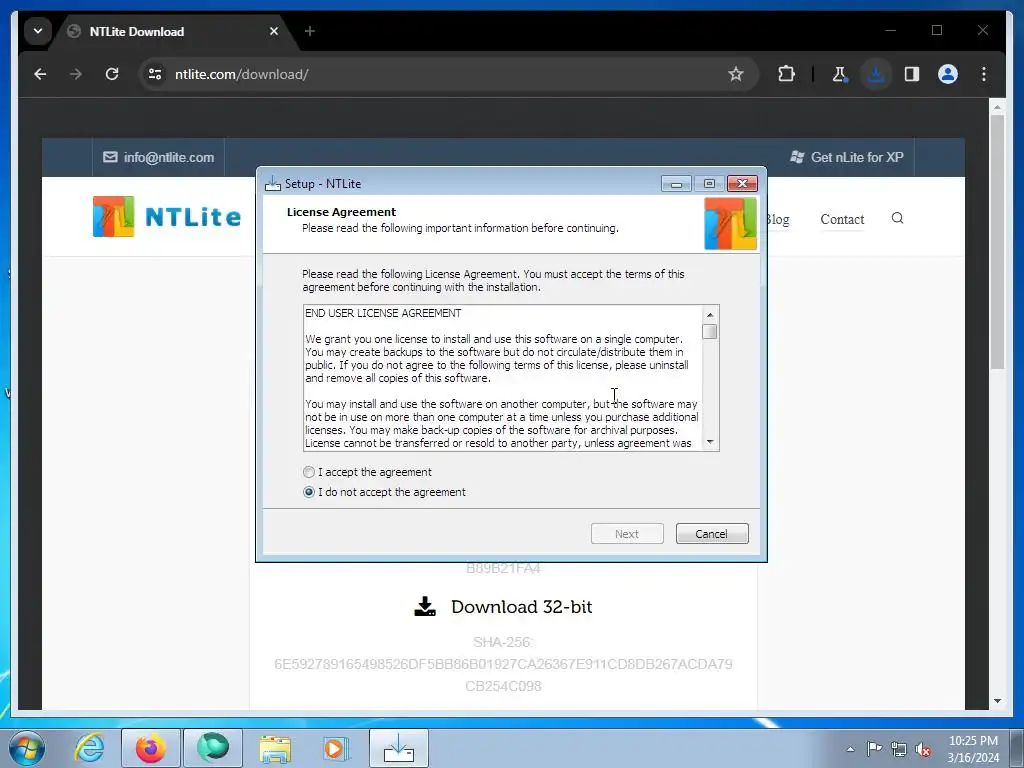Click the Setup dialog restore button

pyautogui.click(x=709, y=184)
